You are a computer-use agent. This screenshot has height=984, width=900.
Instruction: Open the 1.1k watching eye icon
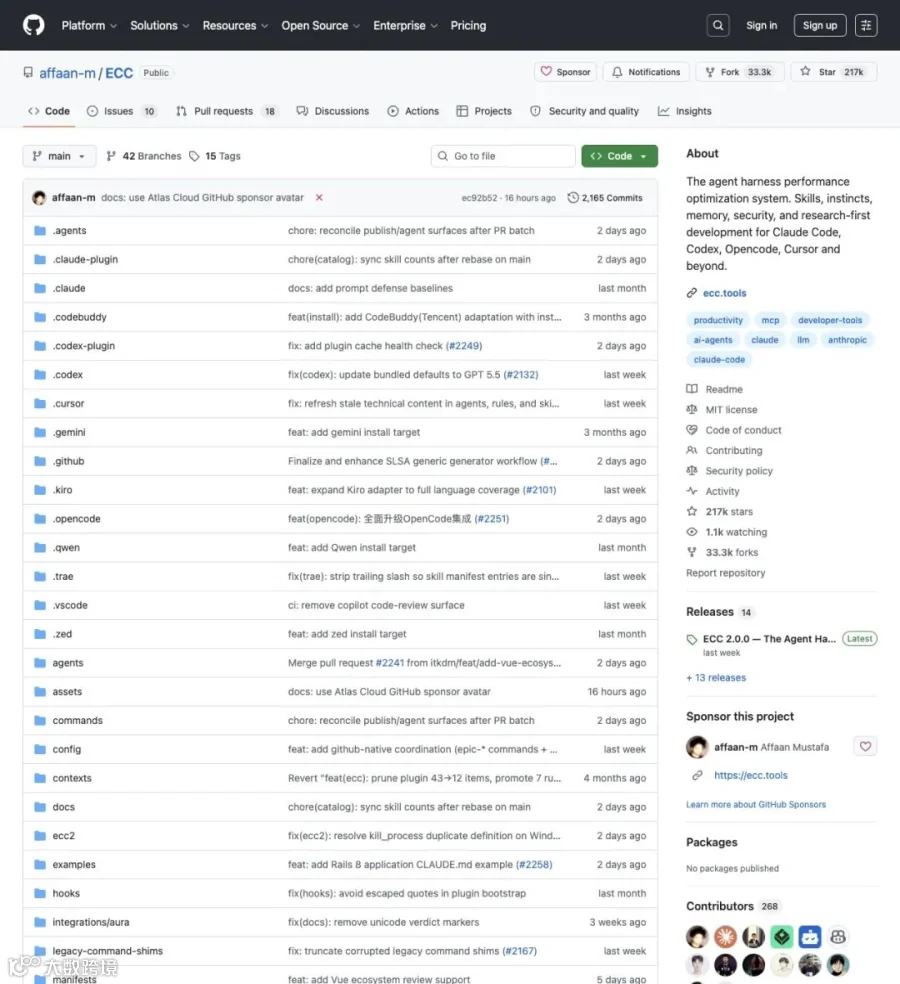tap(692, 532)
